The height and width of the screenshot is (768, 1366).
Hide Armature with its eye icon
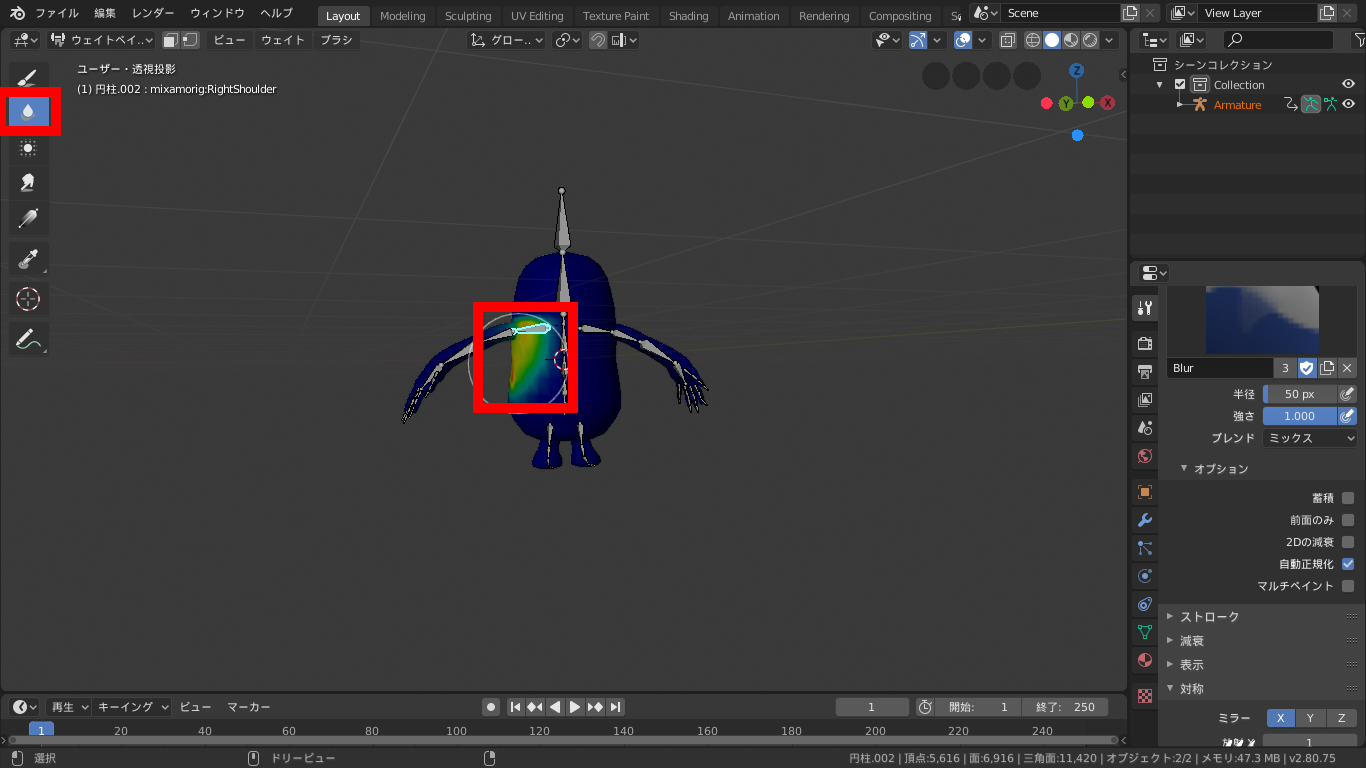[x=1348, y=104]
